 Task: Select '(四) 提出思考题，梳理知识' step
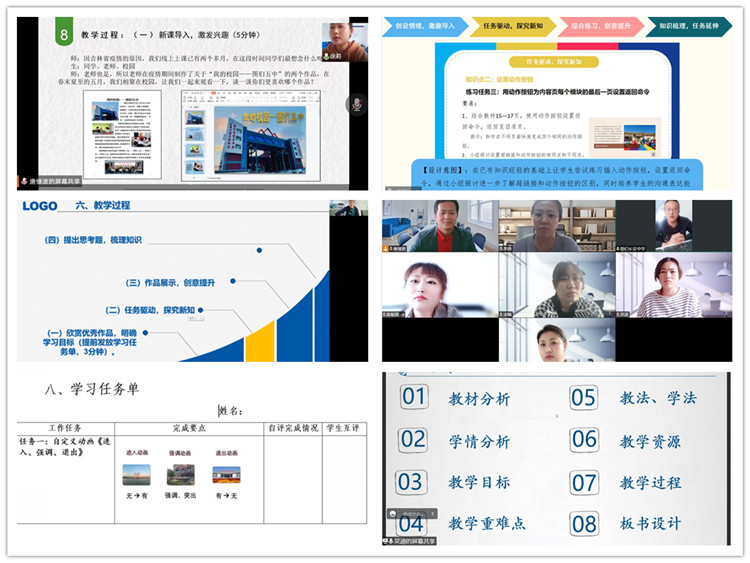tap(93, 240)
